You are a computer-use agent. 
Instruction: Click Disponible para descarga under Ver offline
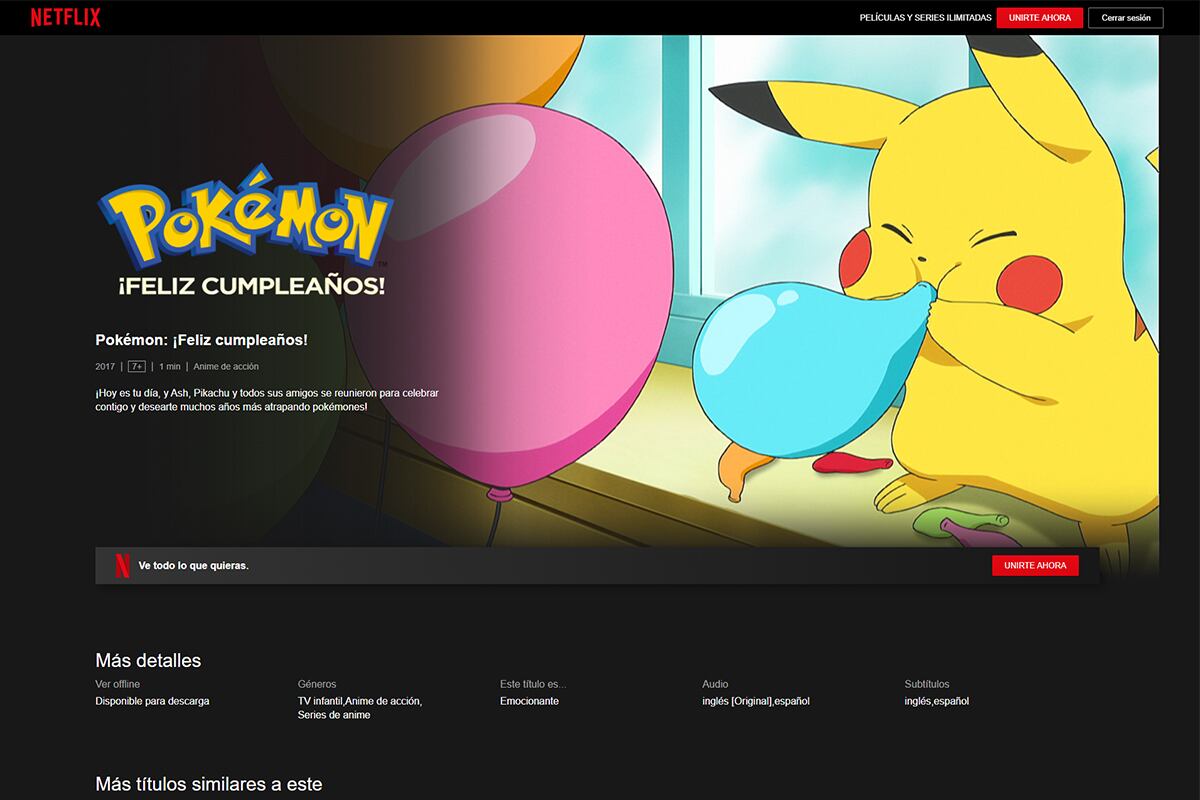coord(151,701)
